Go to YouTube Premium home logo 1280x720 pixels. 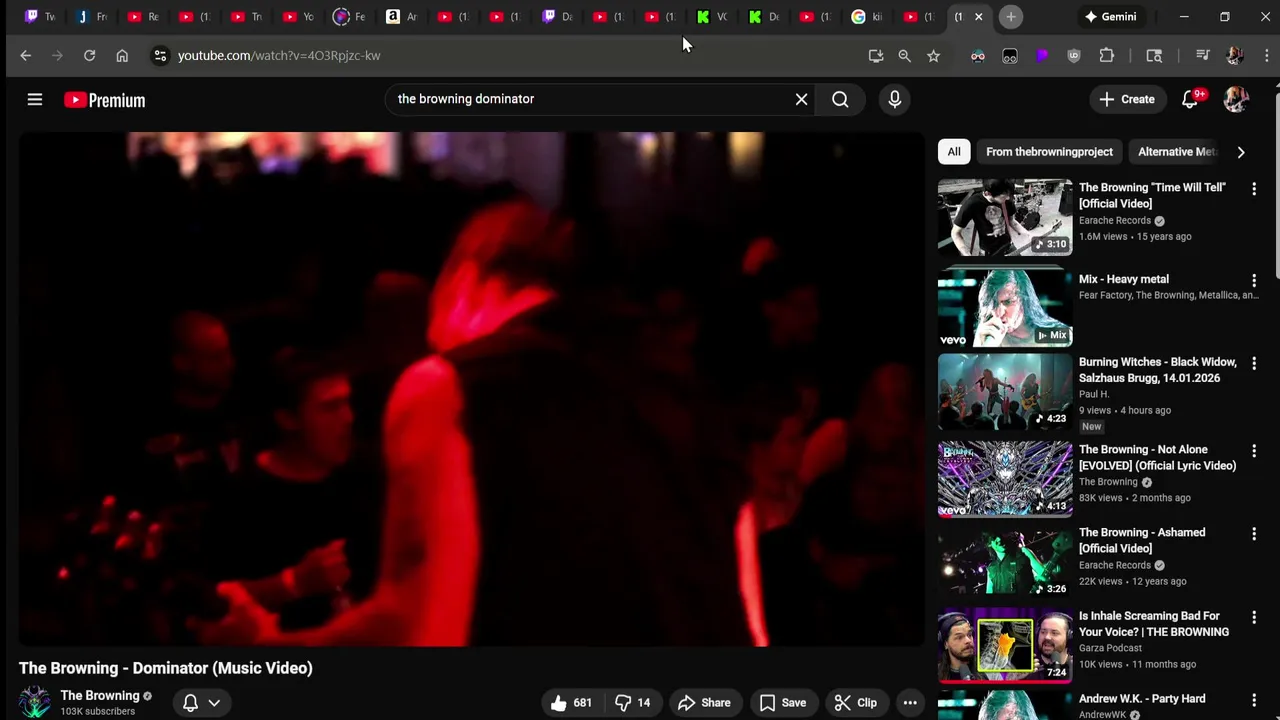105,100
